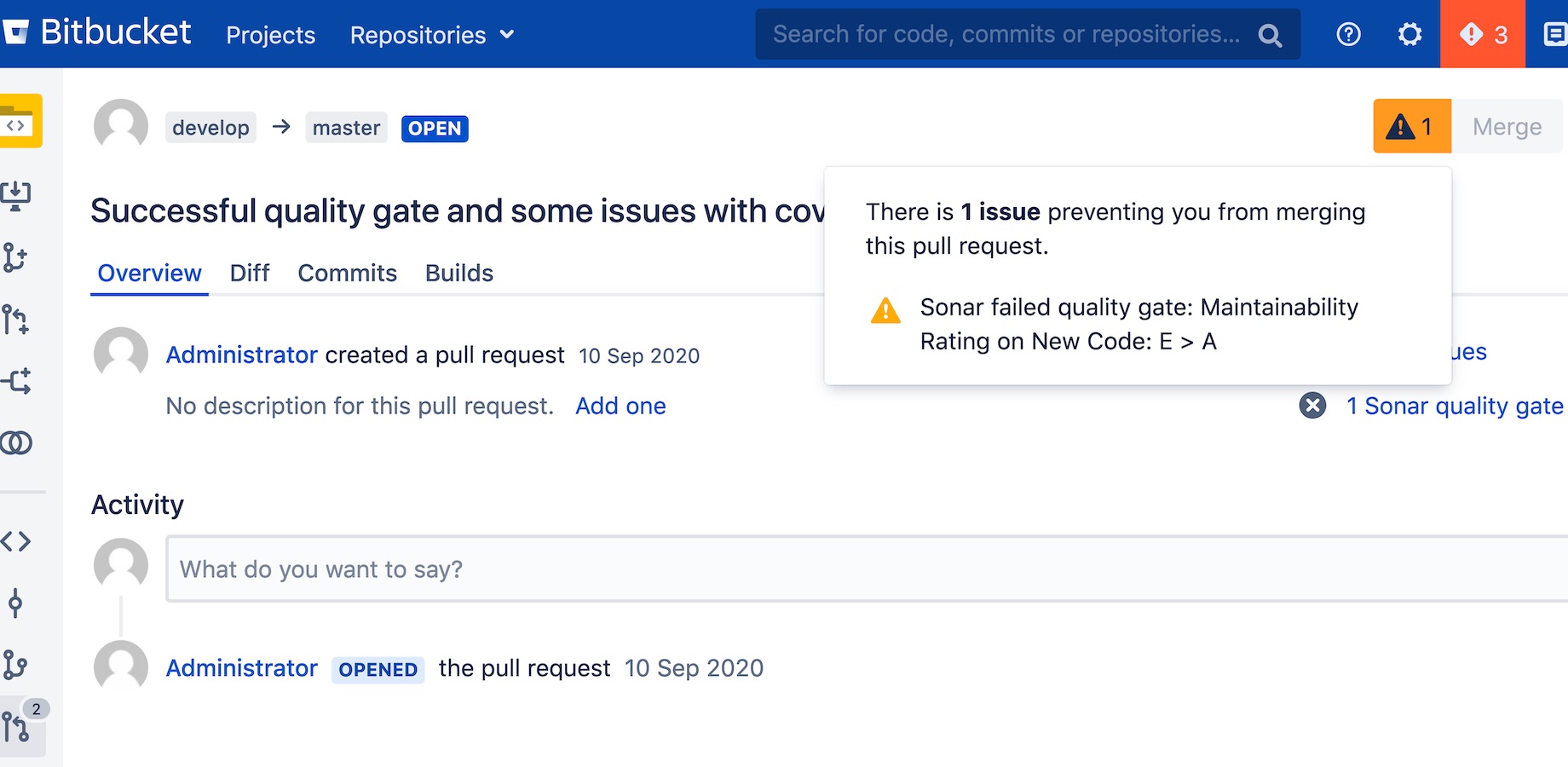
Task: Click the Create fork icon in sidebar
Action: tap(16, 381)
